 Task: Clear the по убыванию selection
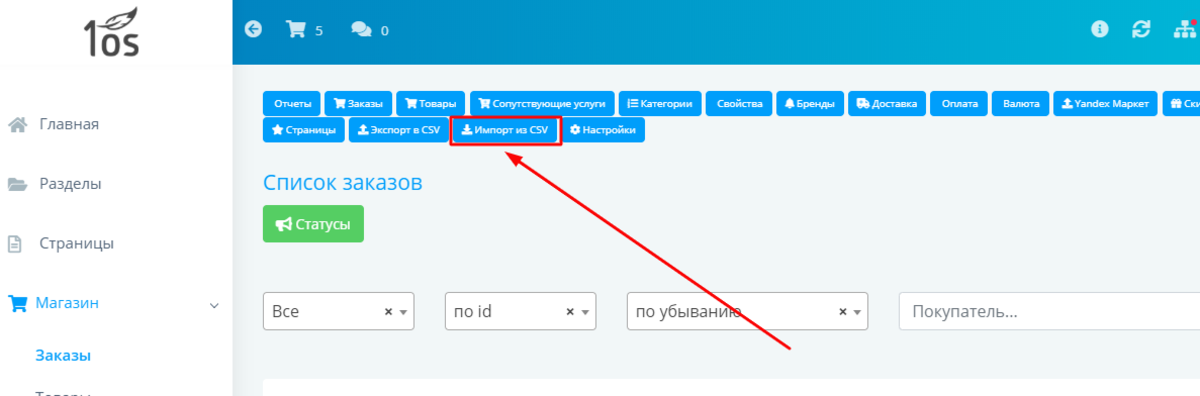[842, 311]
